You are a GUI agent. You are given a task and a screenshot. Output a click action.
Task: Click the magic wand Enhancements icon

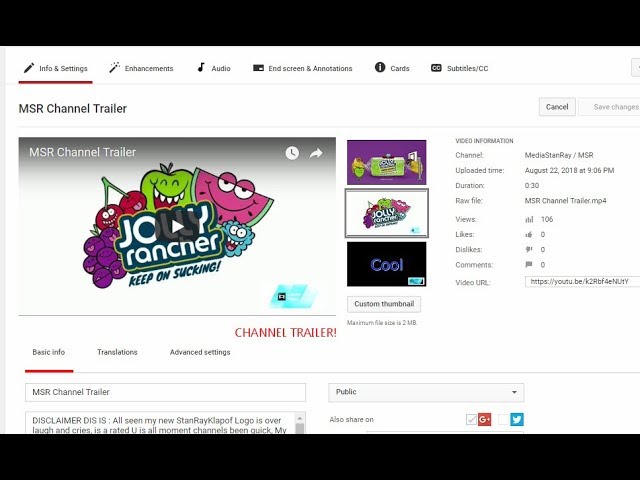[114, 67]
